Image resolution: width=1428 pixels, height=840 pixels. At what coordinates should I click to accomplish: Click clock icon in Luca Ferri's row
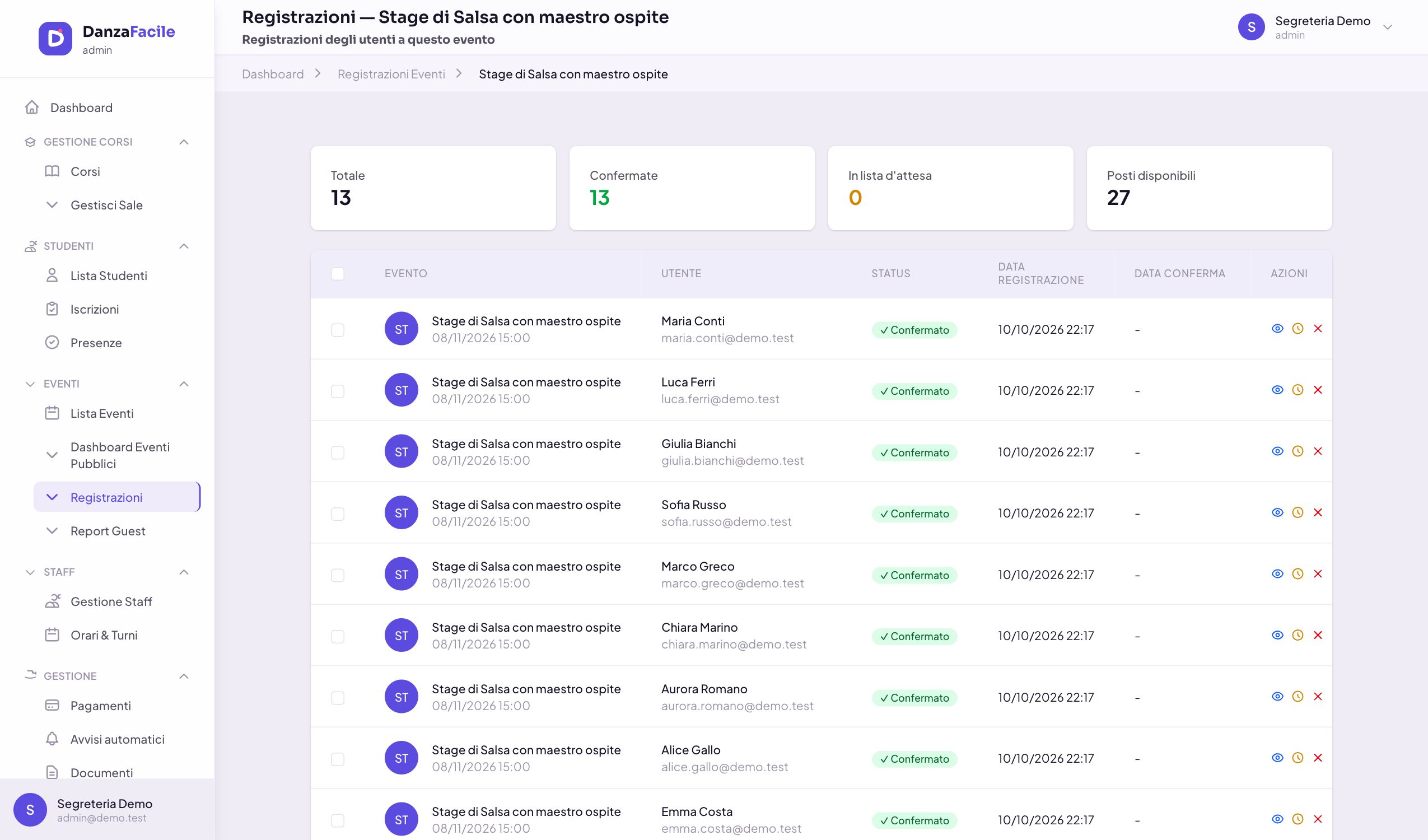tap(1298, 390)
